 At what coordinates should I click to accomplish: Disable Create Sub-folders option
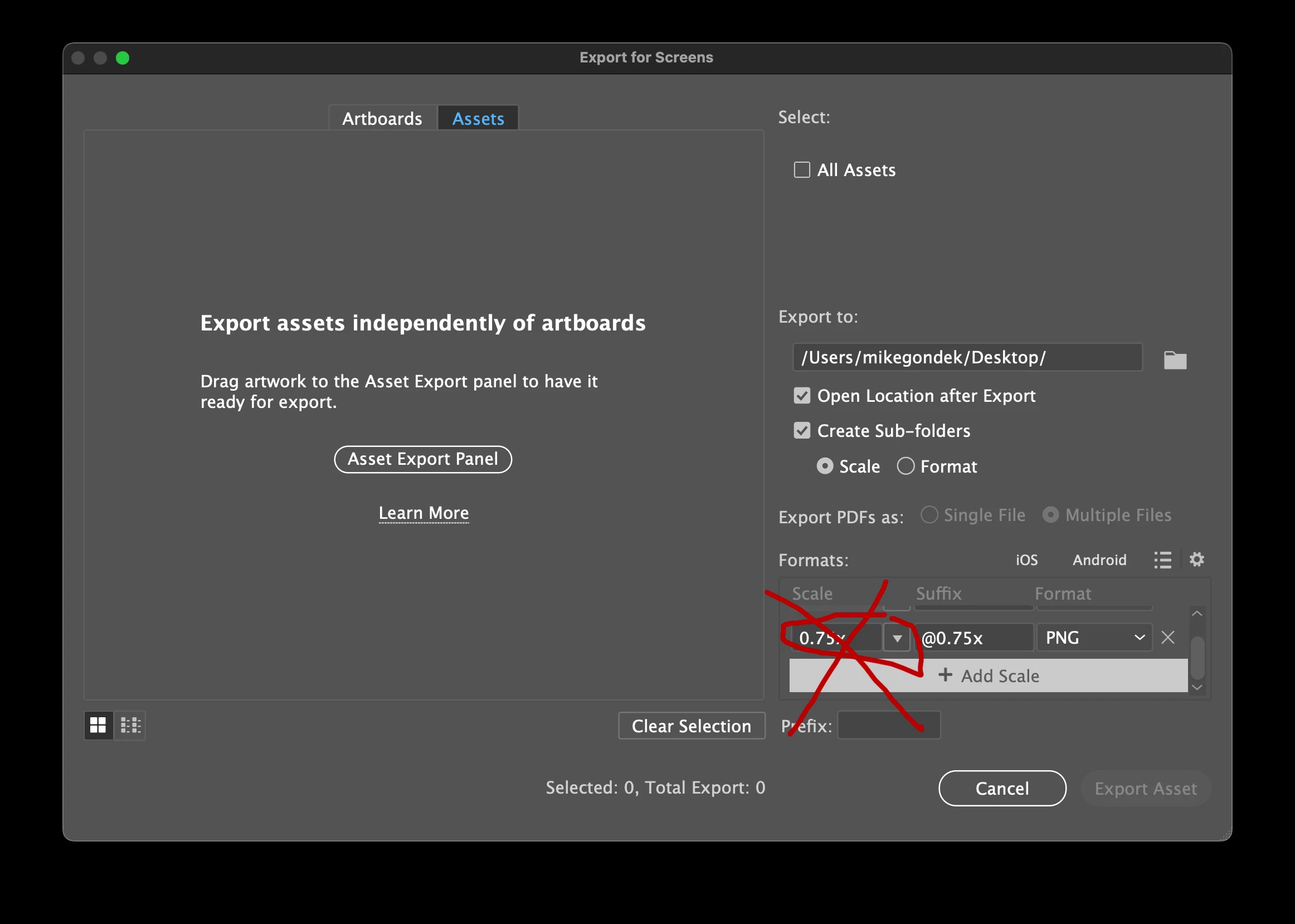coord(802,431)
